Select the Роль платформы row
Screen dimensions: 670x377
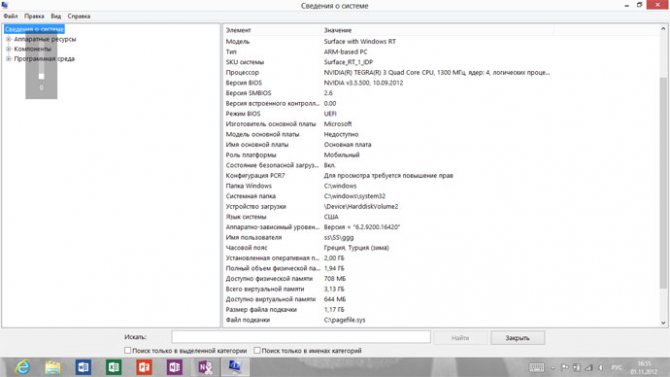[x=441, y=155]
